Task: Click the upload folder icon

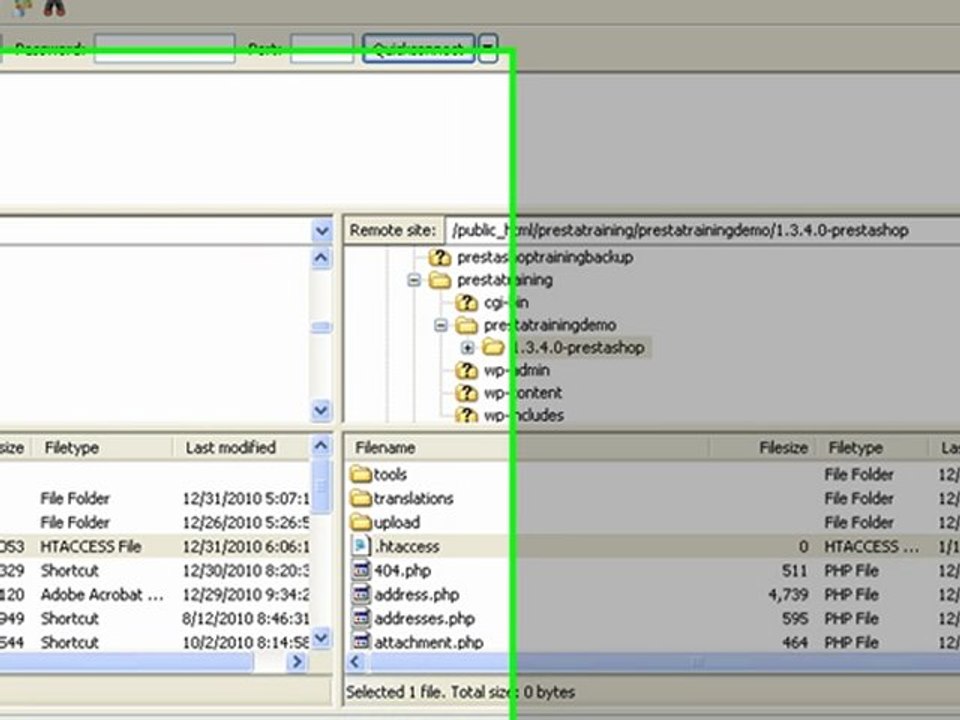Action: tap(361, 522)
